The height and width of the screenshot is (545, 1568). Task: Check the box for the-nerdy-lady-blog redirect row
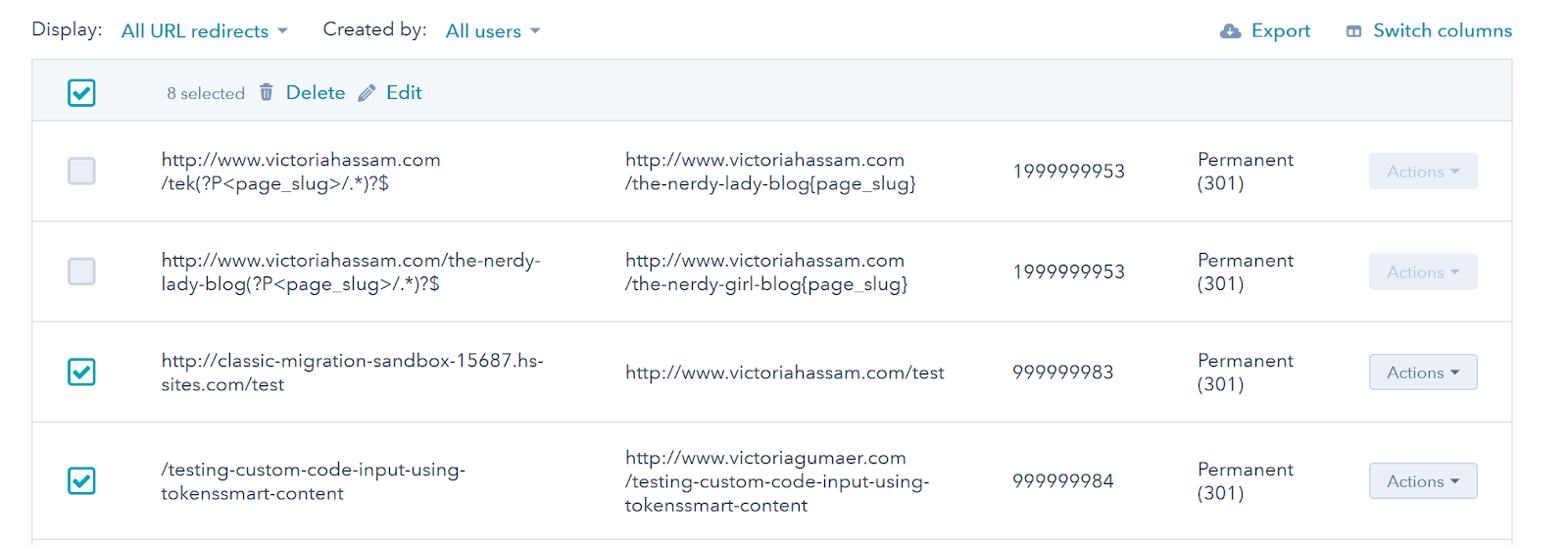(x=81, y=272)
